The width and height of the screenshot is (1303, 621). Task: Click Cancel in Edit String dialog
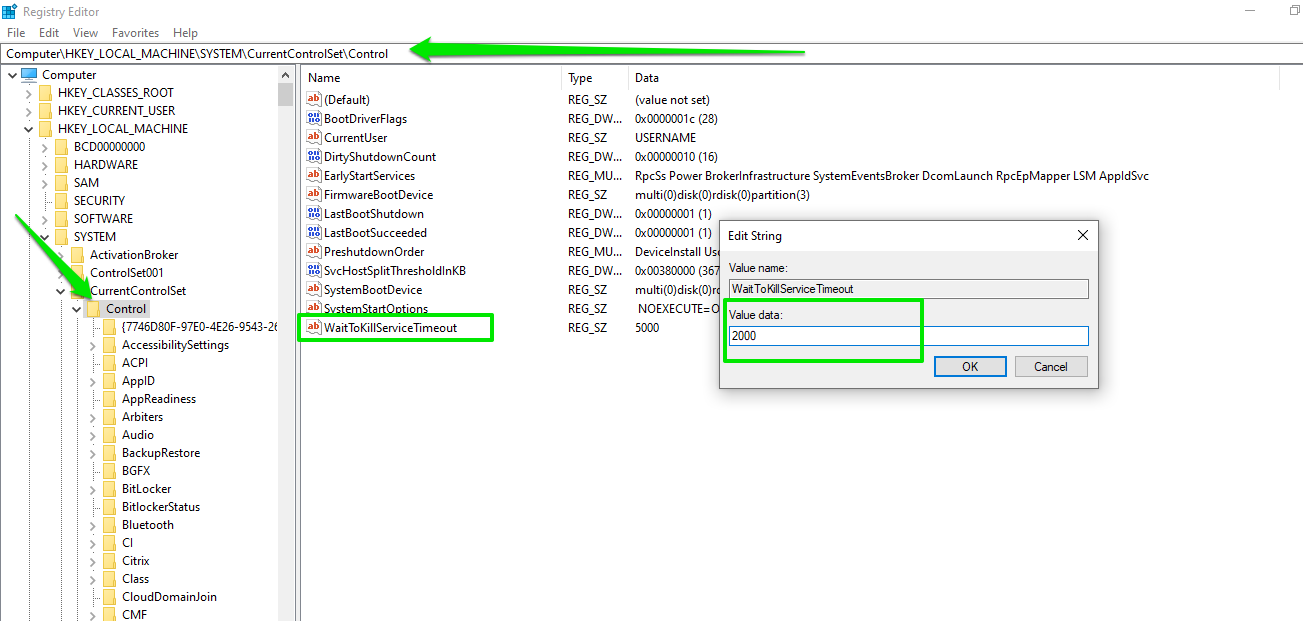click(x=1051, y=367)
